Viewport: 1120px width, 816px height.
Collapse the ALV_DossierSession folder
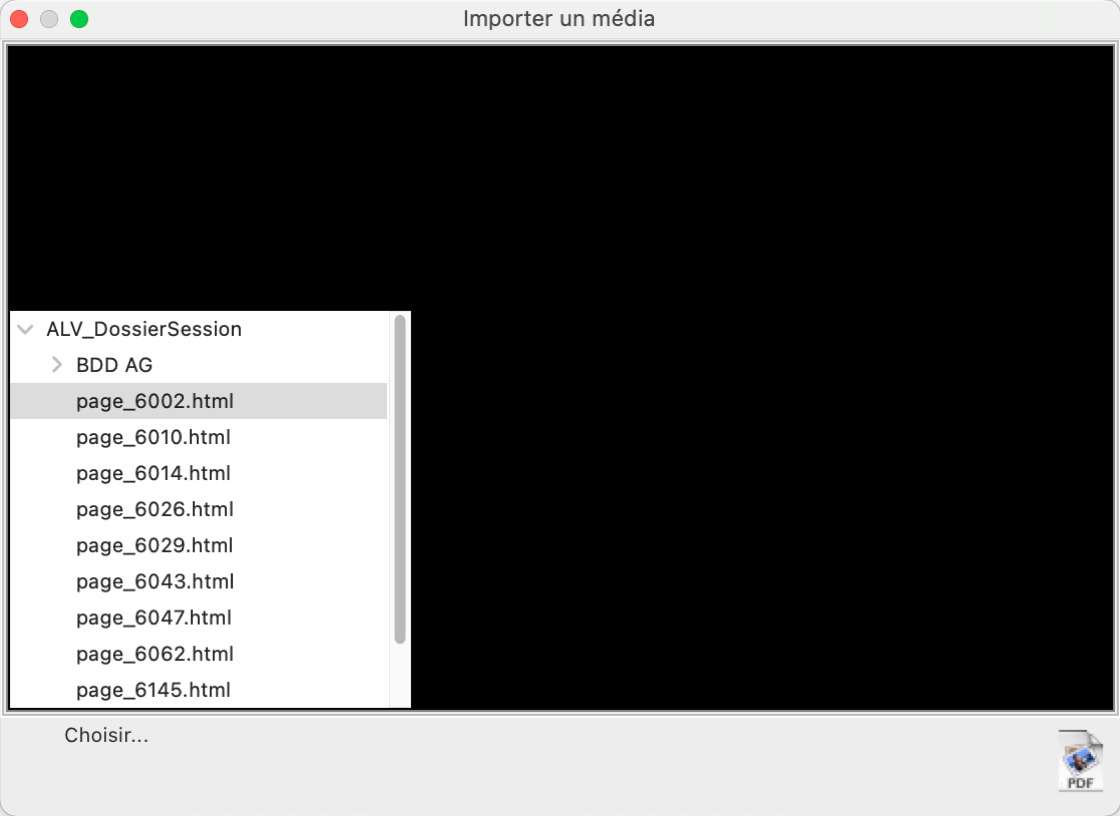26,329
